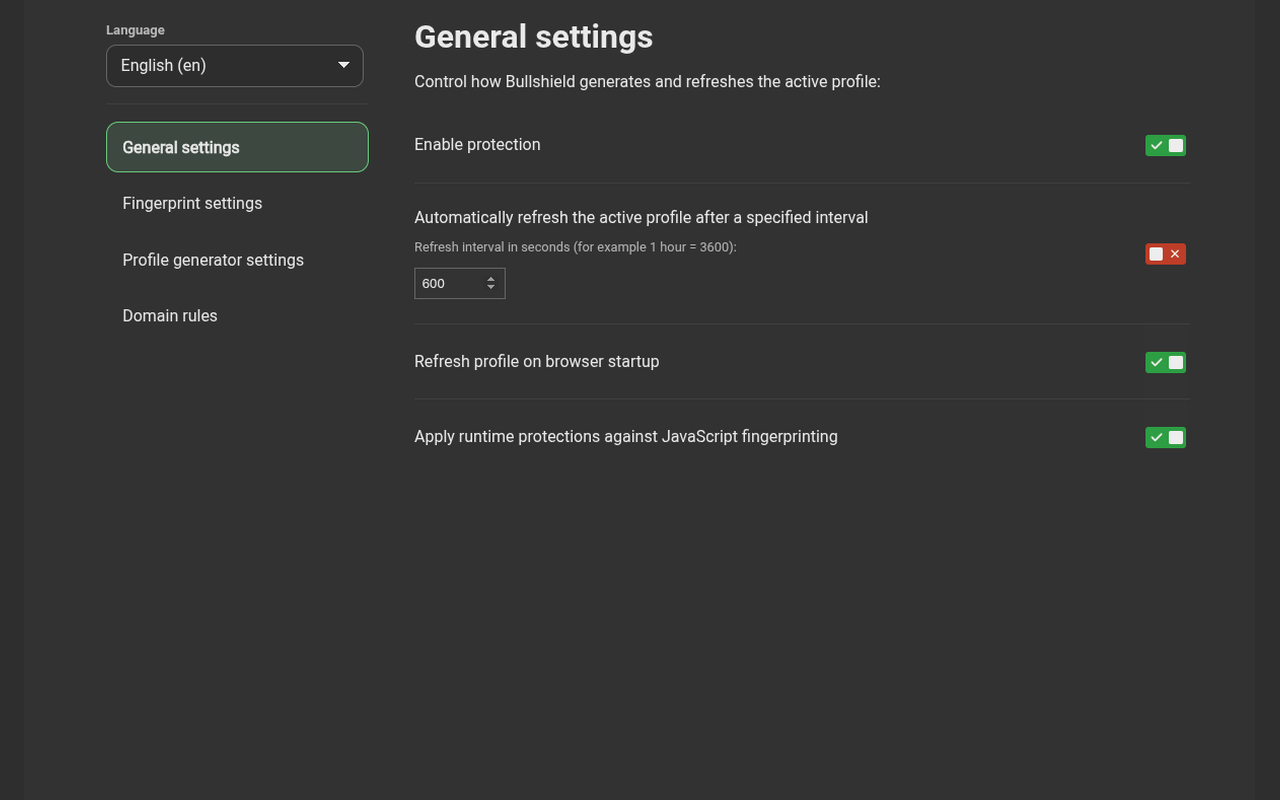This screenshot has height=800, width=1280.
Task: Click the General settings page heading
Action: [x=534, y=37]
